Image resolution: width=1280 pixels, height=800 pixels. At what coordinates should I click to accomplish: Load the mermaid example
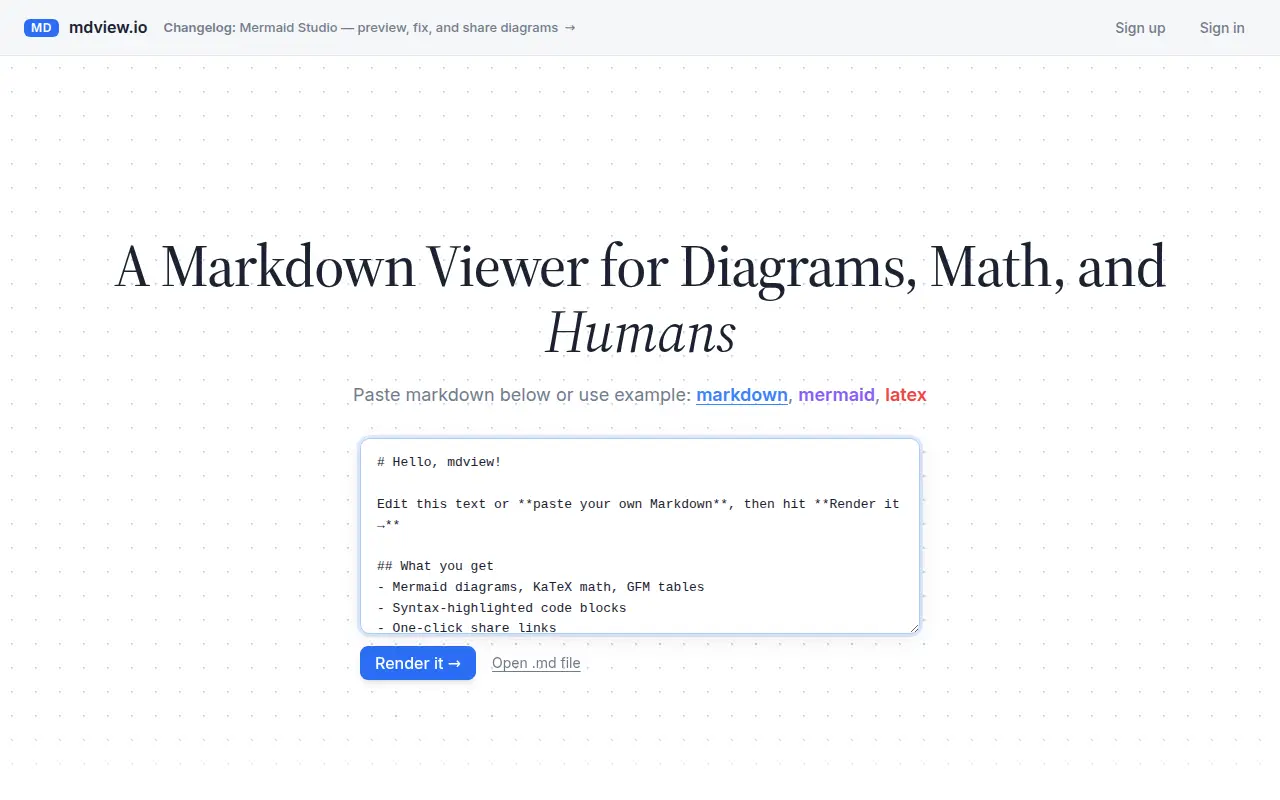[836, 395]
